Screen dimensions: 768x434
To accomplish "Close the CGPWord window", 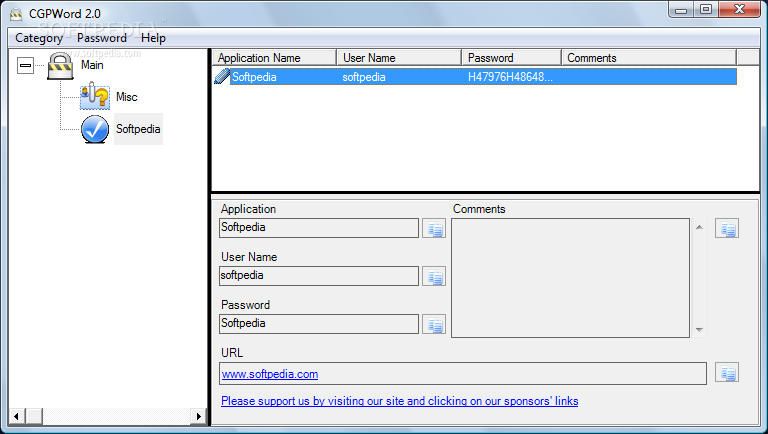I will pyautogui.click(x=740, y=9).
